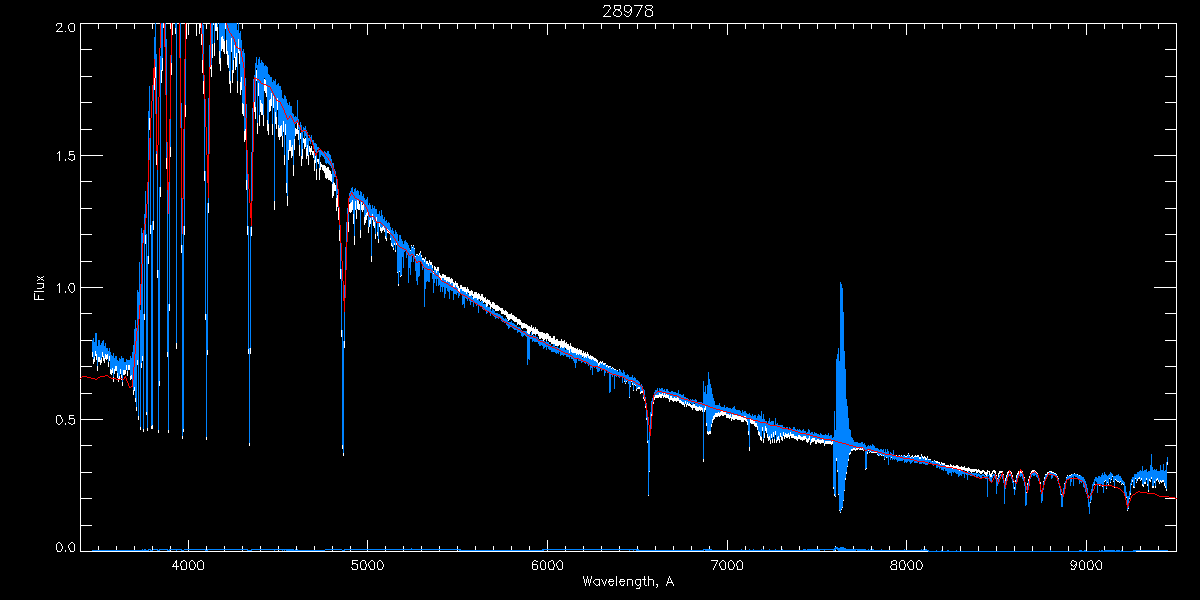1200x600 pixels.
Task: Click the Wavelength, A axis label
Action: coord(628,582)
